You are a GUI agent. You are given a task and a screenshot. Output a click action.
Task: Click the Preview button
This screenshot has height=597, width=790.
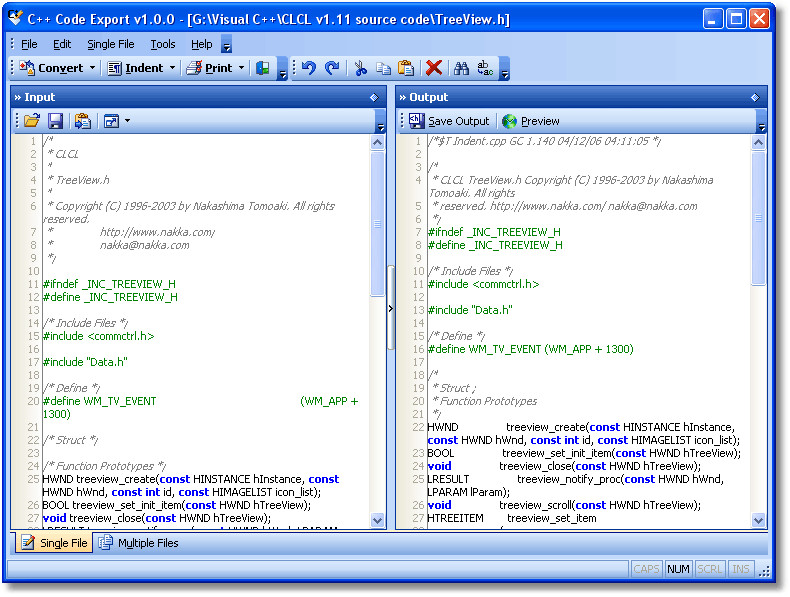(x=531, y=121)
